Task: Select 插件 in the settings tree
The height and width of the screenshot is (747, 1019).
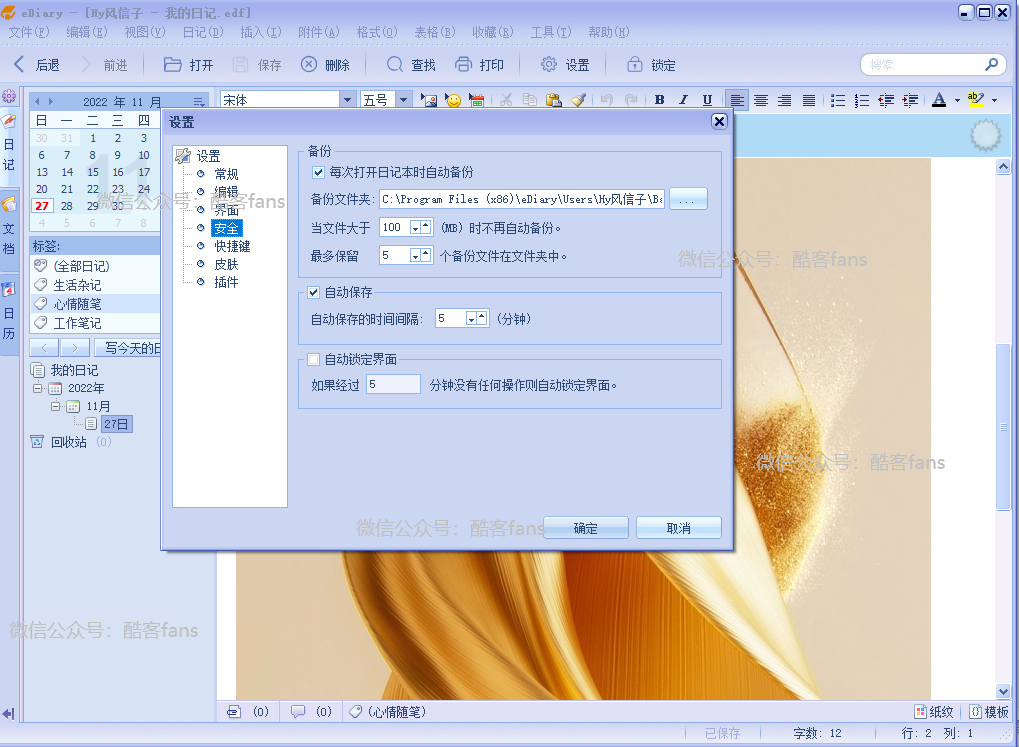Action: click(226, 282)
